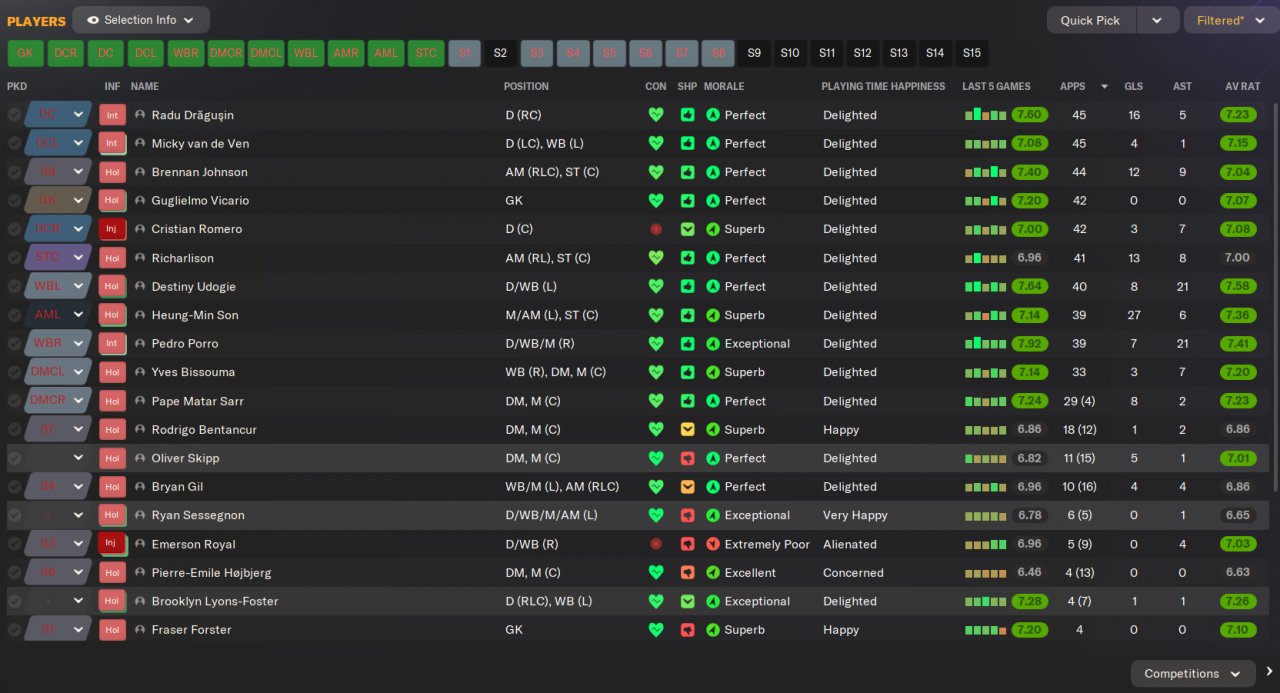
Task: Click Emerson Royal's Extremely Poor morale icon
Action: pyautogui.click(x=713, y=544)
